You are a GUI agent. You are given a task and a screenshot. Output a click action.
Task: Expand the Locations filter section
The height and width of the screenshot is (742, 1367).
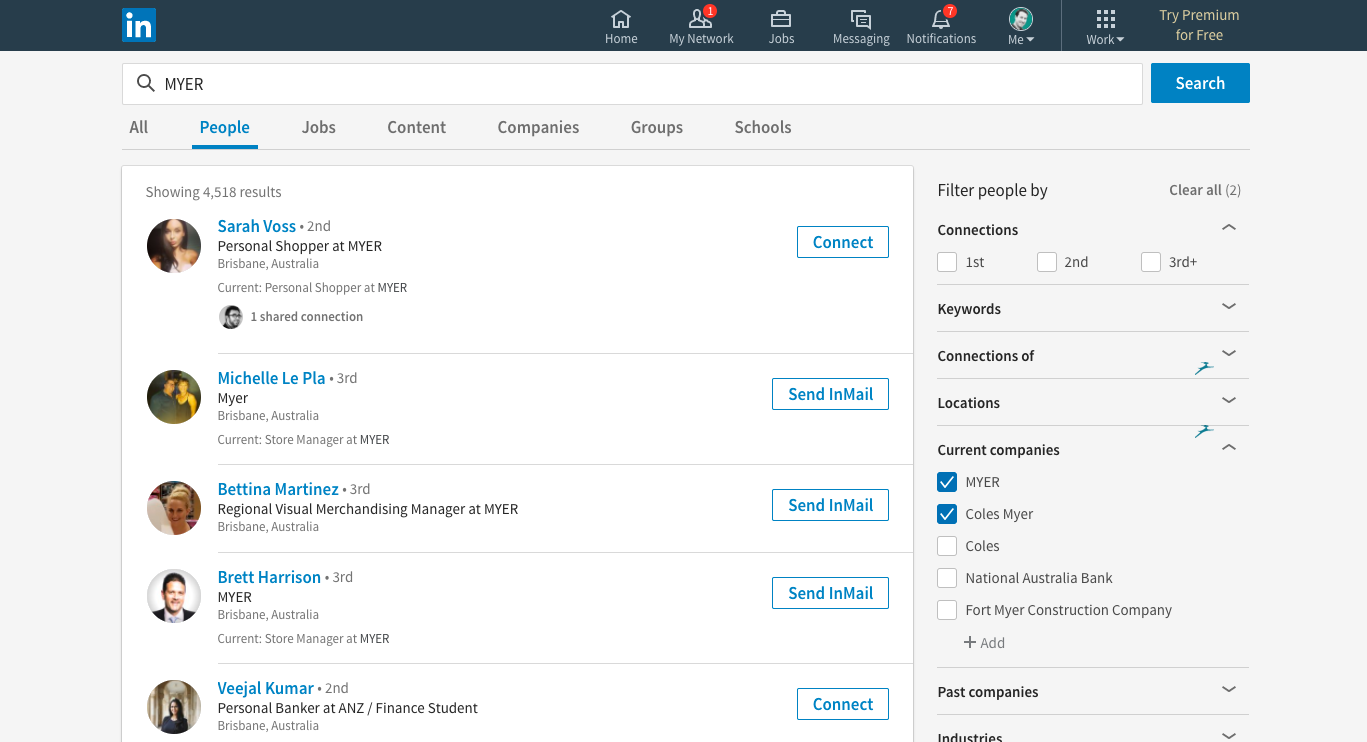[x=1229, y=401]
